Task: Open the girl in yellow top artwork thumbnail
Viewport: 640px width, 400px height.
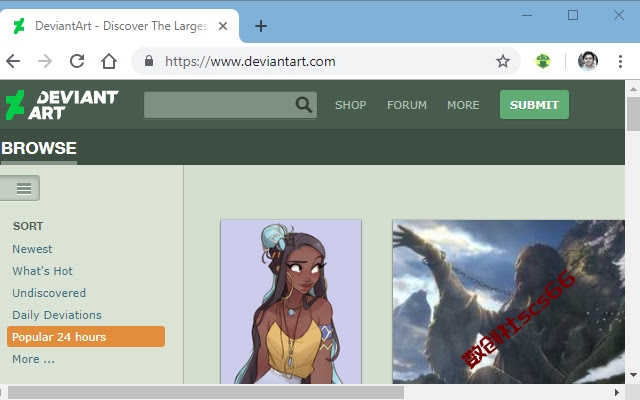Action: (291, 302)
